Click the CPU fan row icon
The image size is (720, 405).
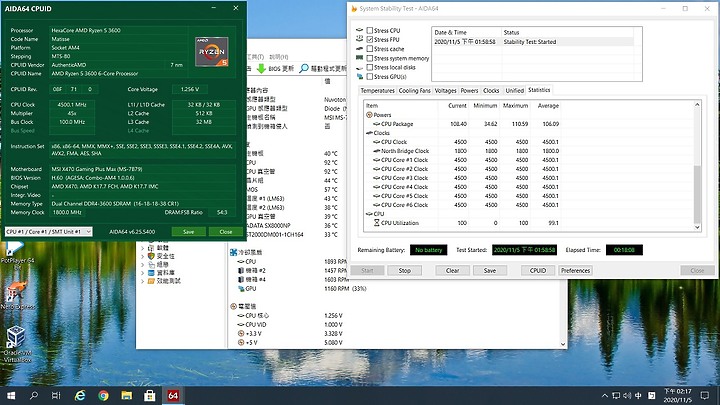coord(241,261)
